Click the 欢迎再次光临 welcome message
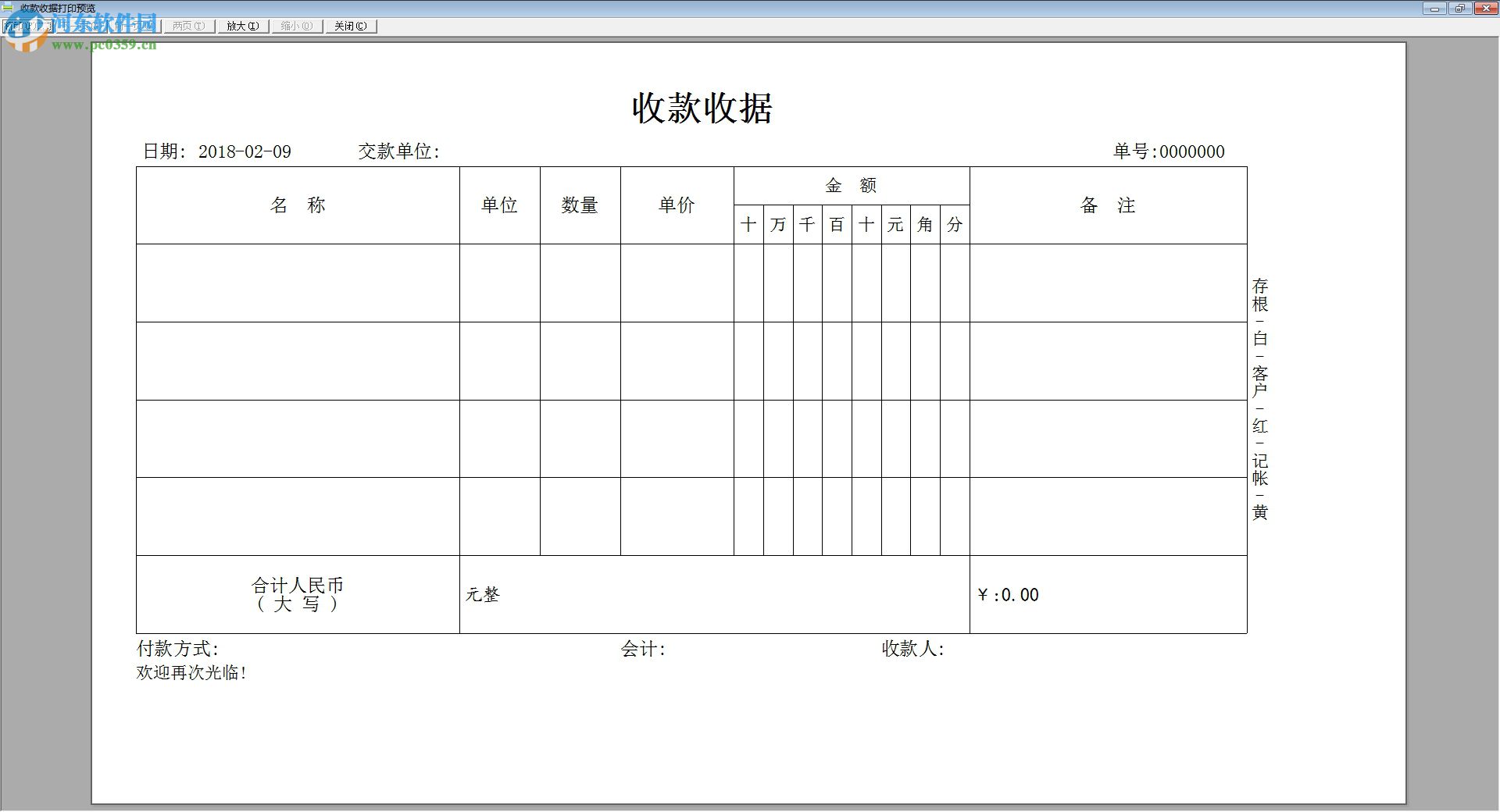Viewport: 1500px width, 812px height. (191, 672)
